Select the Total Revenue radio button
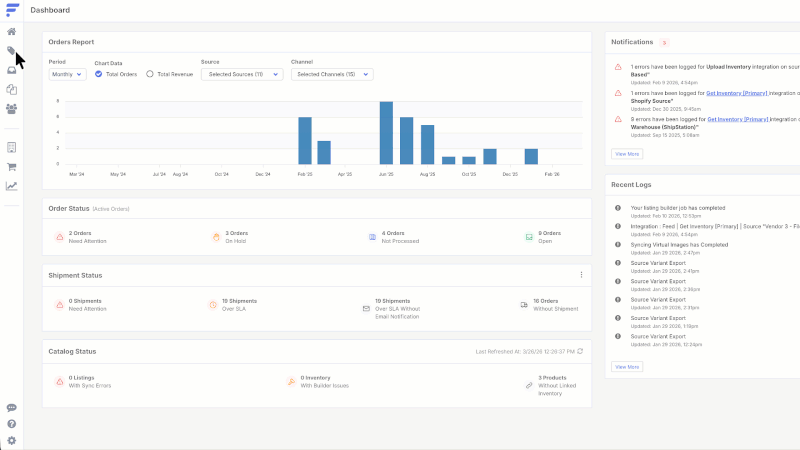 pyautogui.click(x=150, y=74)
